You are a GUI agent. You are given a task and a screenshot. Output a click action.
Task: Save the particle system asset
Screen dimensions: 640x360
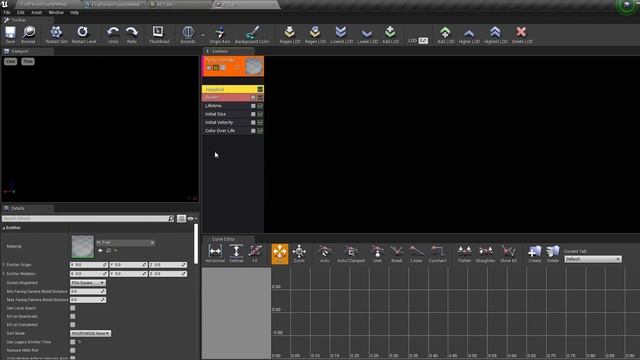point(10,35)
